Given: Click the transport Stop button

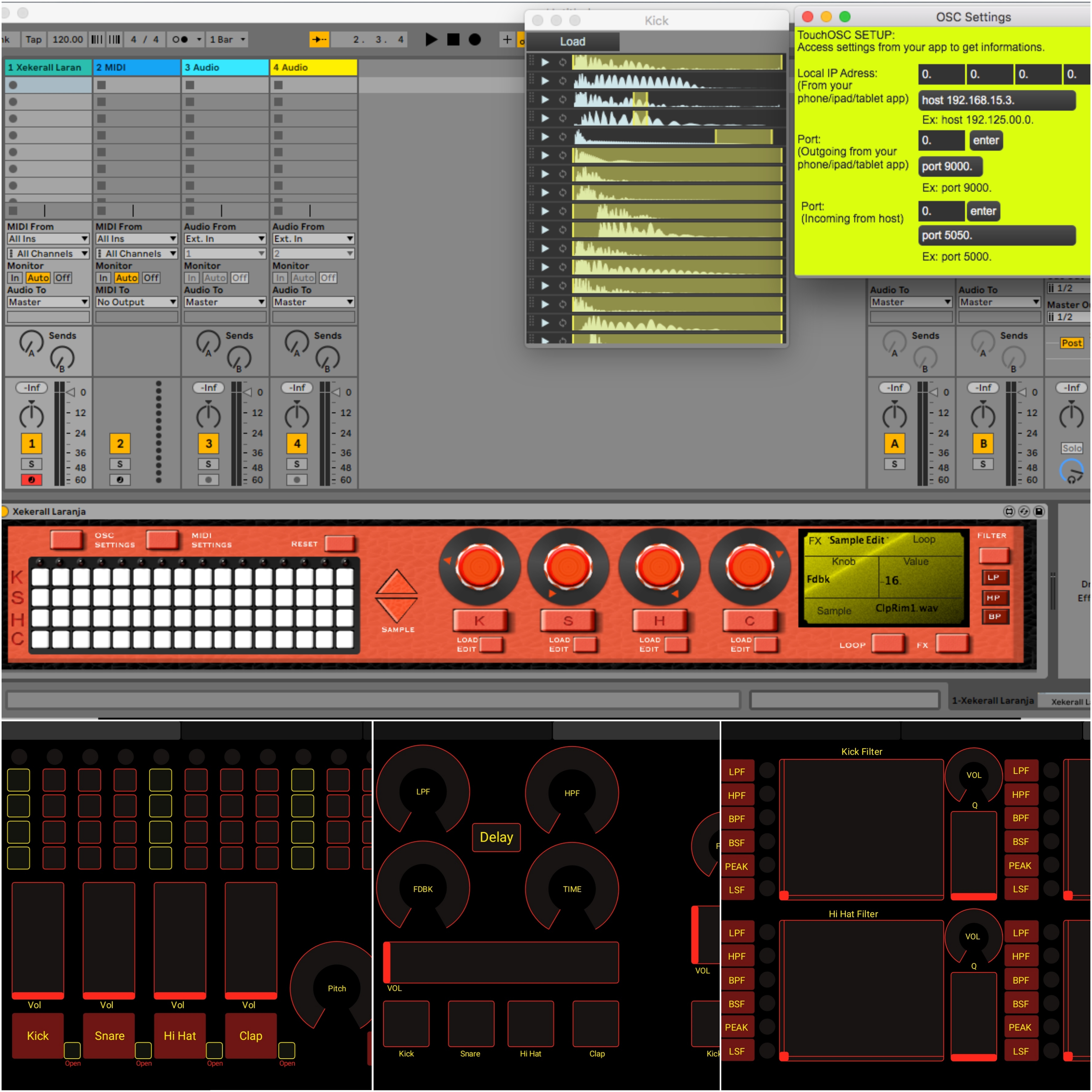Looking at the screenshot, I should click(453, 40).
